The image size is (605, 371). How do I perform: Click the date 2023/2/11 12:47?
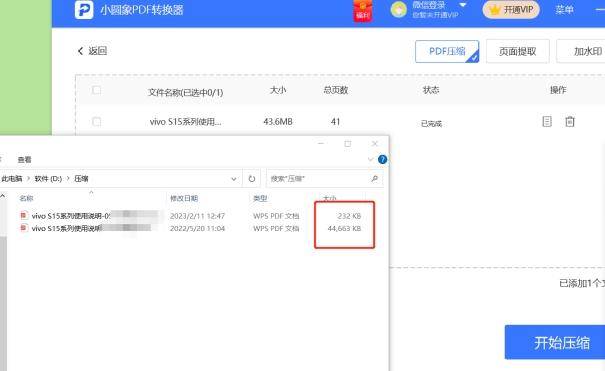198,216
